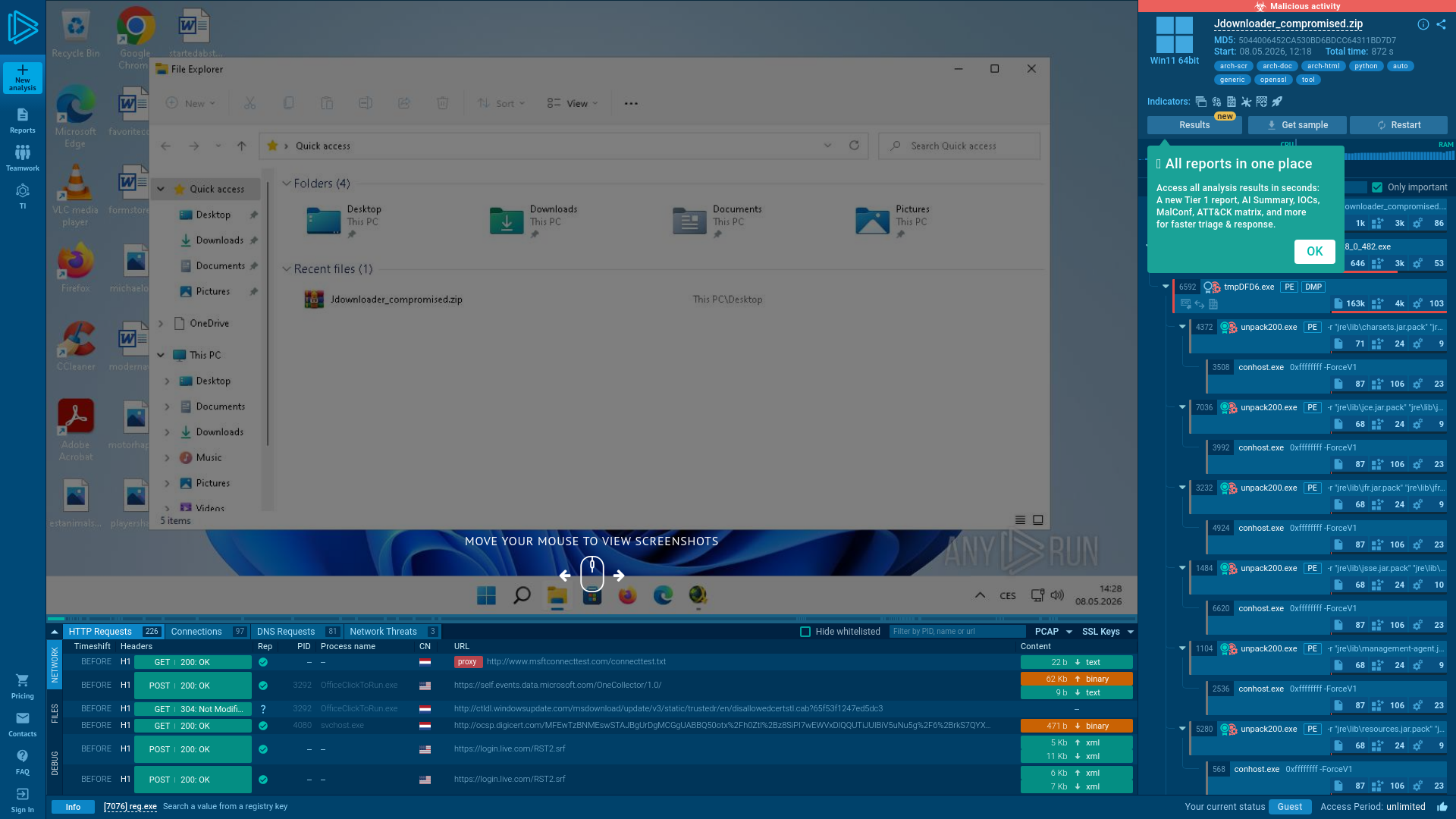The height and width of the screenshot is (819, 1456).
Task: Collapse unpack200.exe process 1104 node
Action: (1182, 648)
